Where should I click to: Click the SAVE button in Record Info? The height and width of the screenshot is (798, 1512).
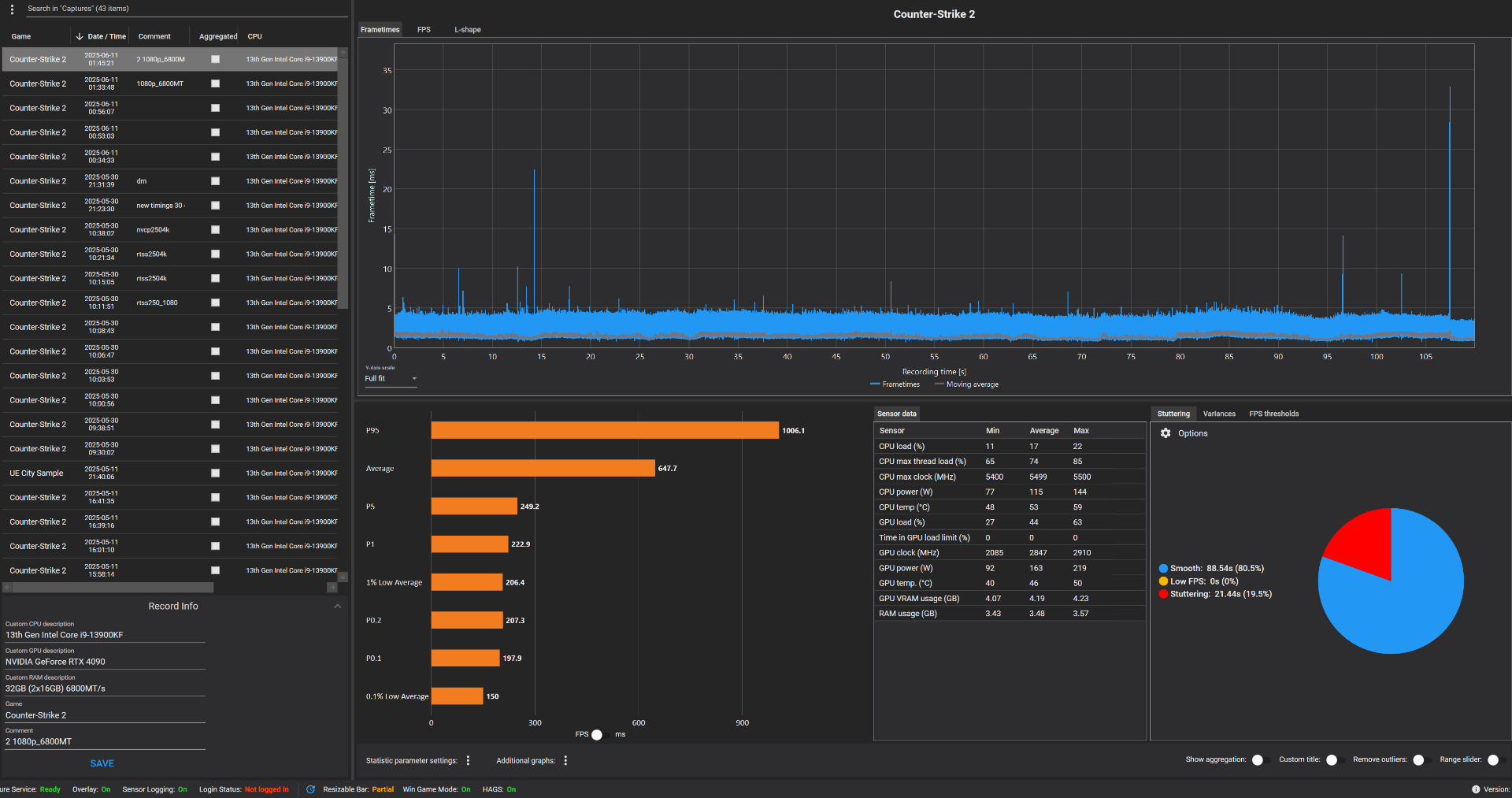click(102, 763)
